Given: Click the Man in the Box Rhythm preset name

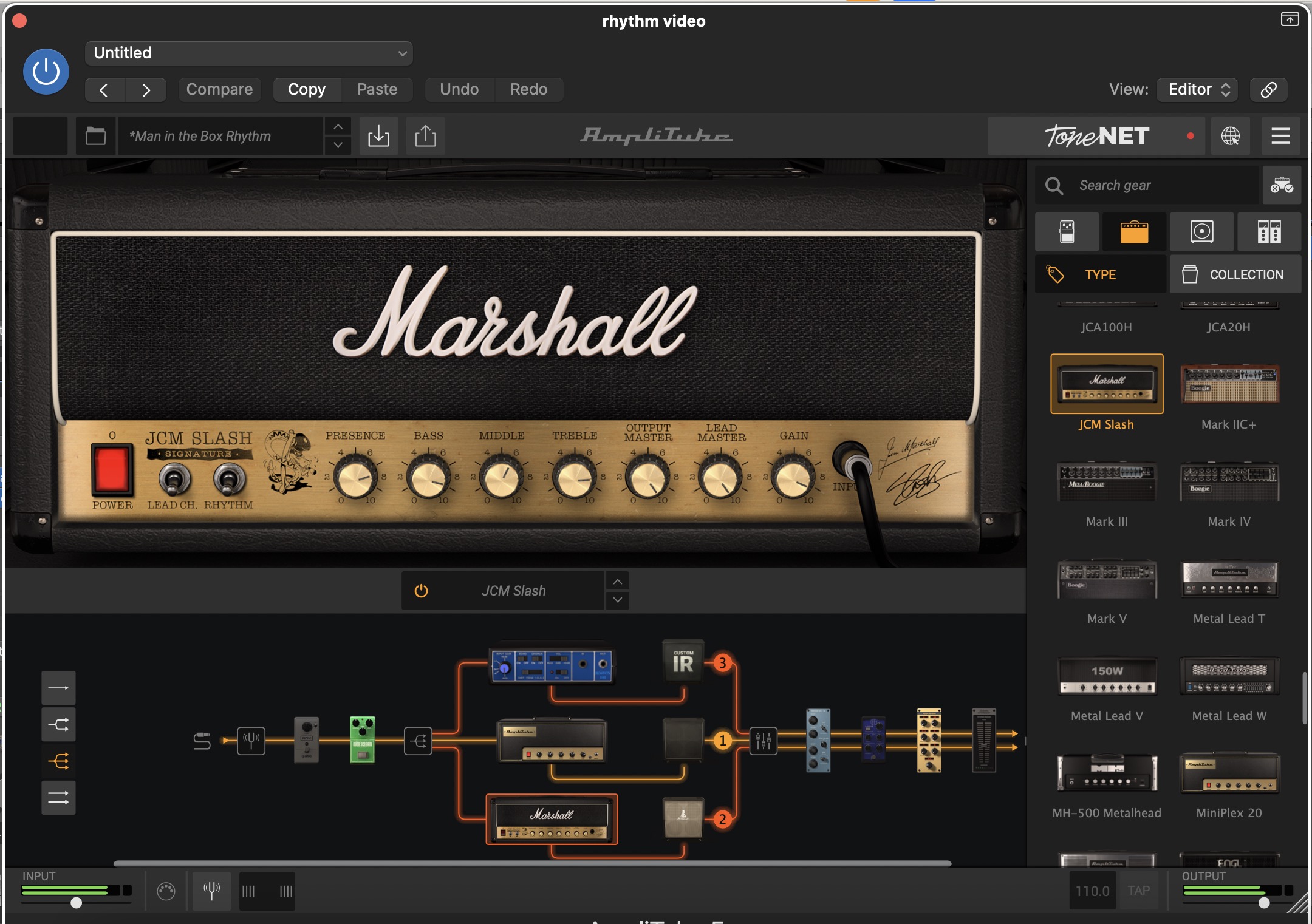Looking at the screenshot, I should click(219, 136).
